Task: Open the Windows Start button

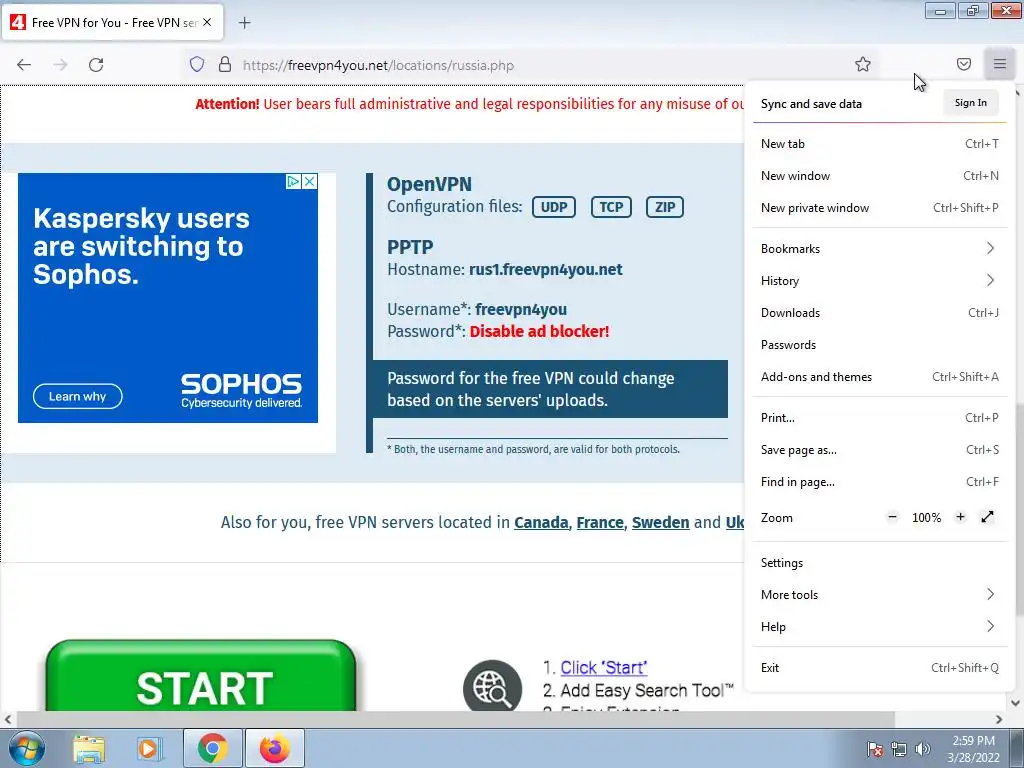Action: click(26, 748)
